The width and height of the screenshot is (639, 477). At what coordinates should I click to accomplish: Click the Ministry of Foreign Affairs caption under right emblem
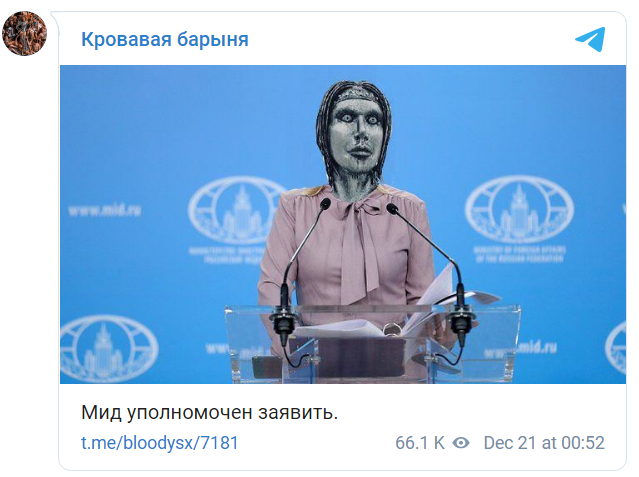click(520, 254)
